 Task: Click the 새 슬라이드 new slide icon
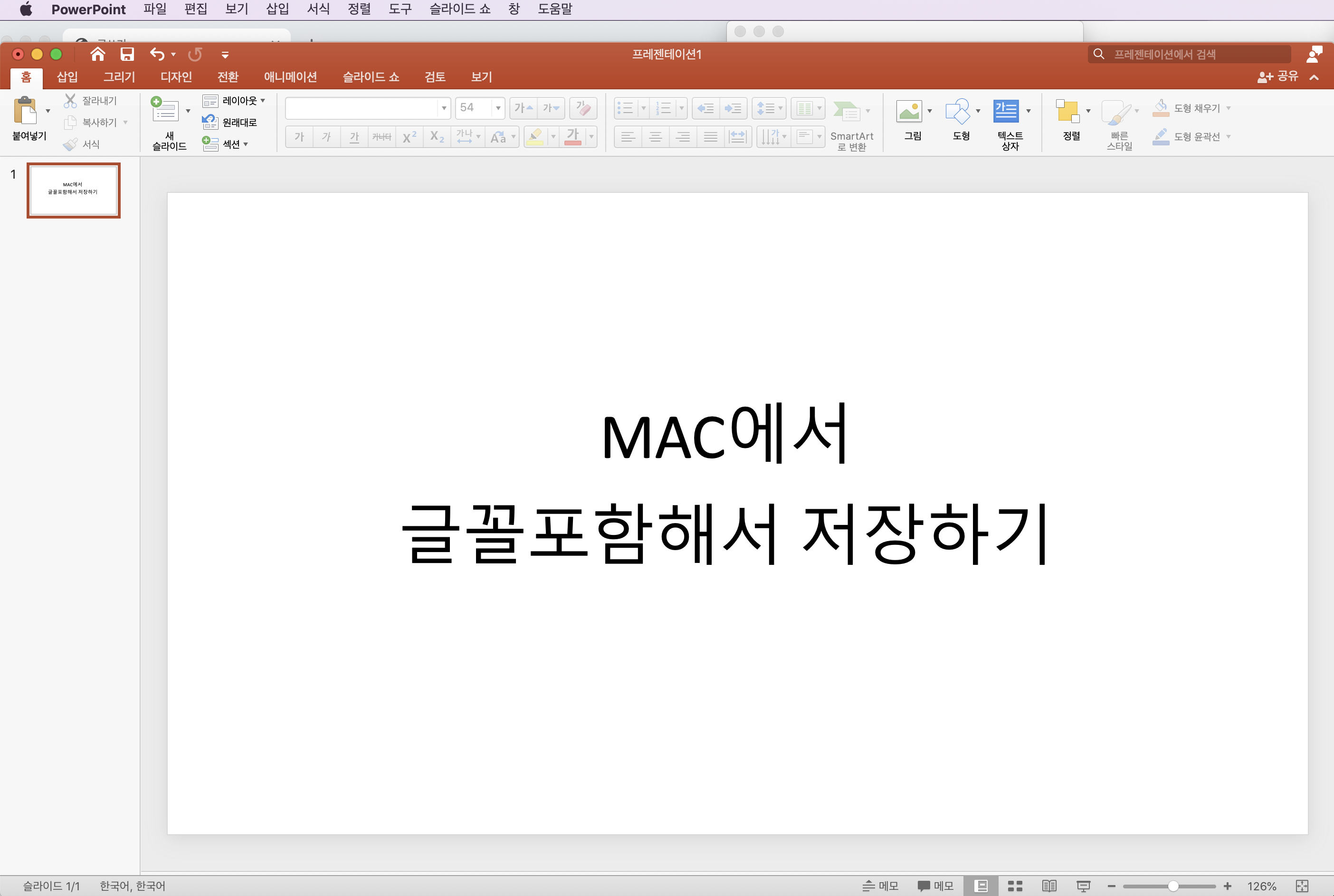pos(165,110)
